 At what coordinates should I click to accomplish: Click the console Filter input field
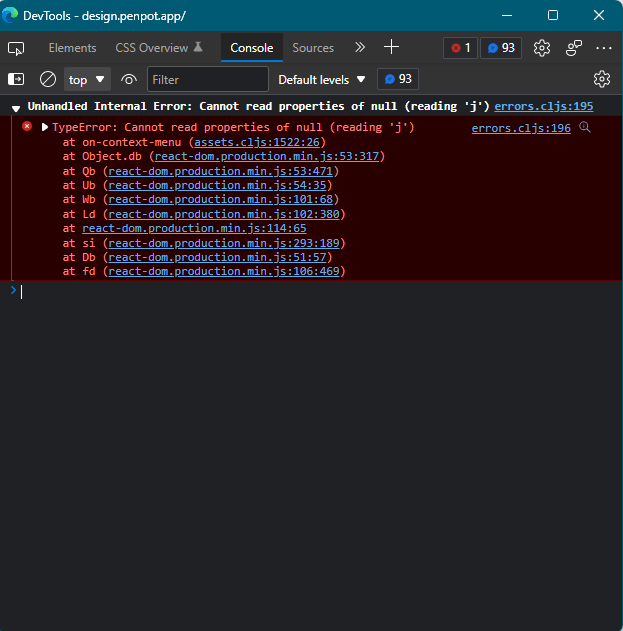point(208,79)
